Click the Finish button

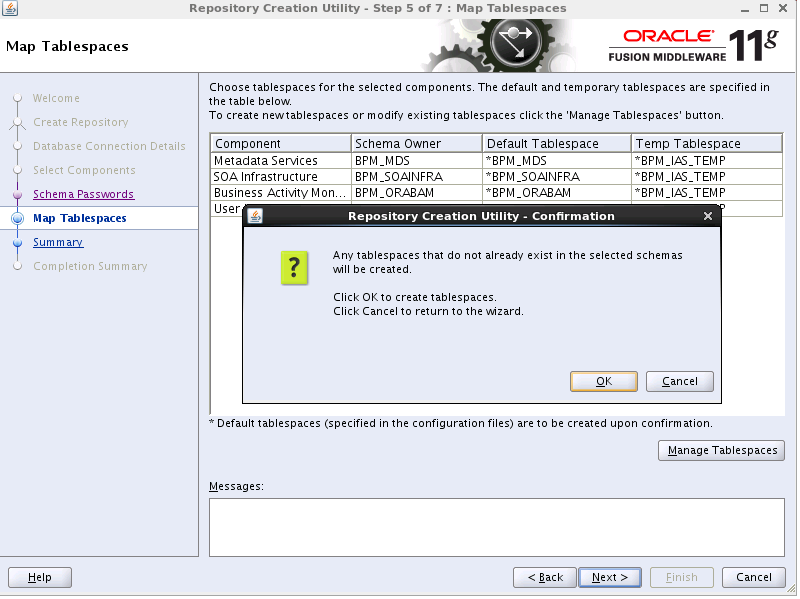682,578
